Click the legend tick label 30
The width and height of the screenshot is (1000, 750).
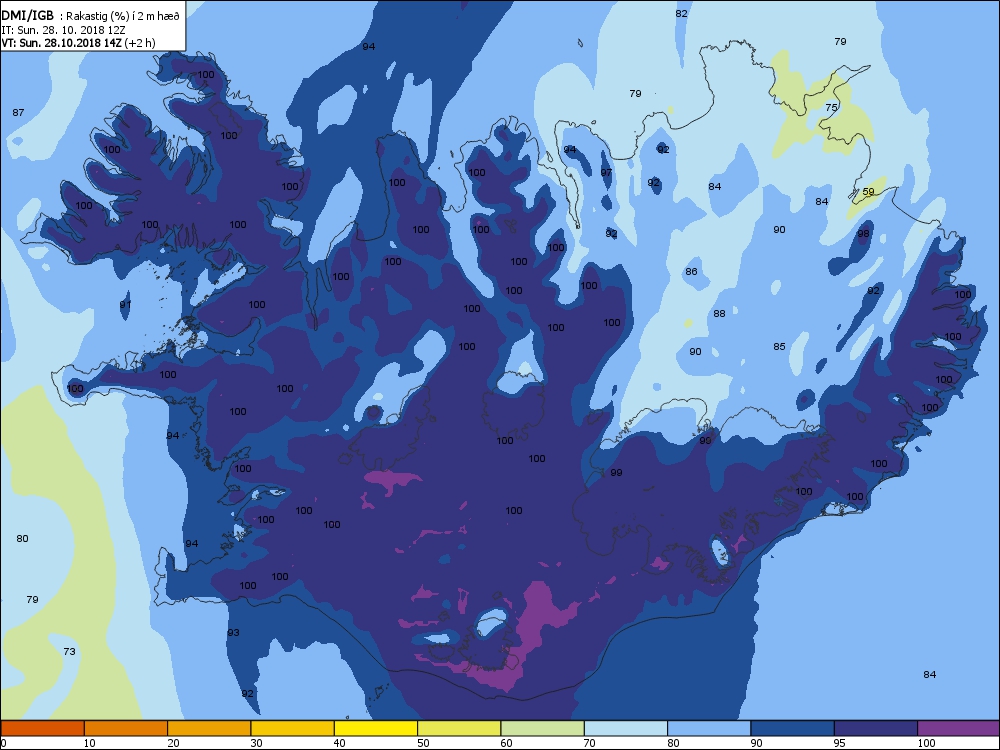[x=256, y=743]
